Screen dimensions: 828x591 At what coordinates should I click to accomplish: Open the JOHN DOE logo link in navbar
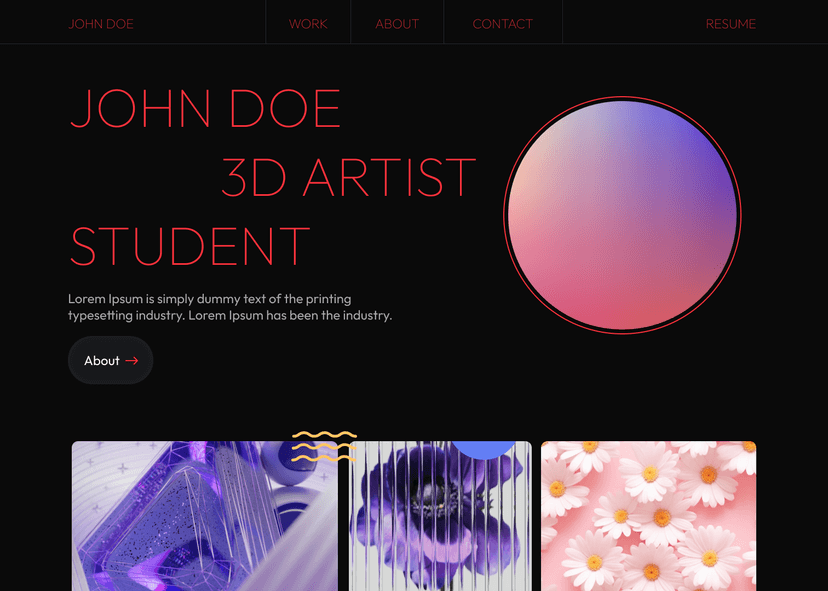101,24
